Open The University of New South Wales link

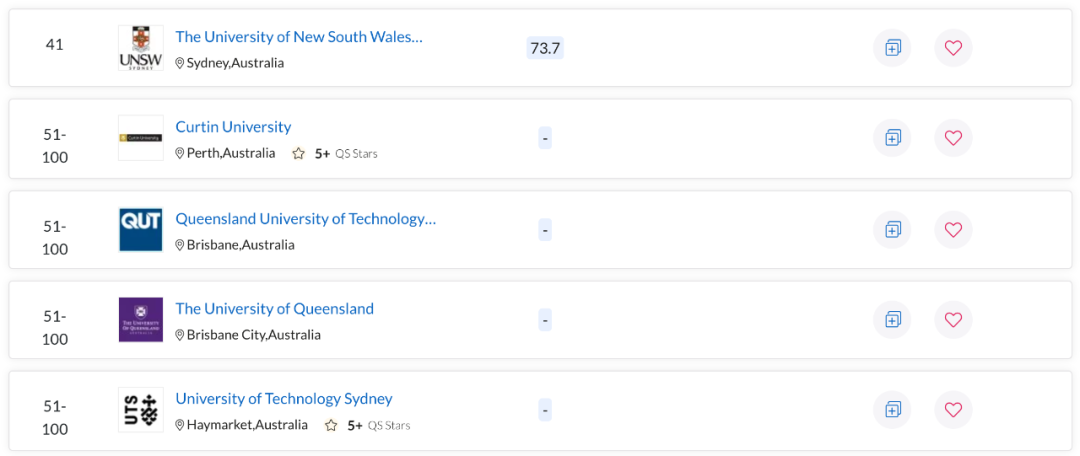pos(298,36)
